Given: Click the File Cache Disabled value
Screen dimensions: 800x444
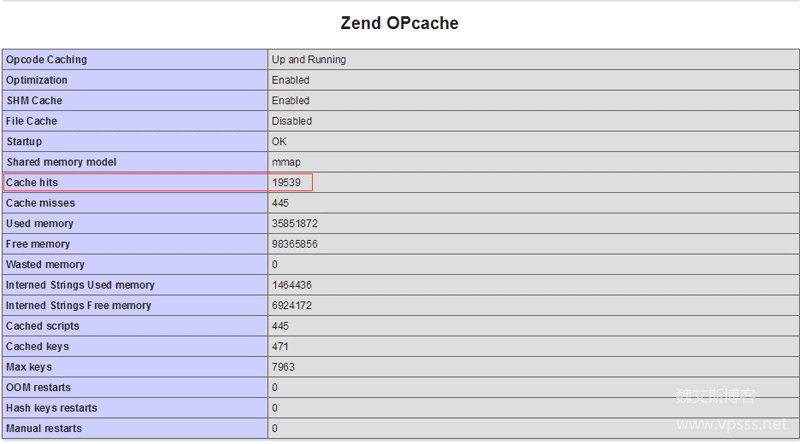Looking at the screenshot, I should [292, 121].
